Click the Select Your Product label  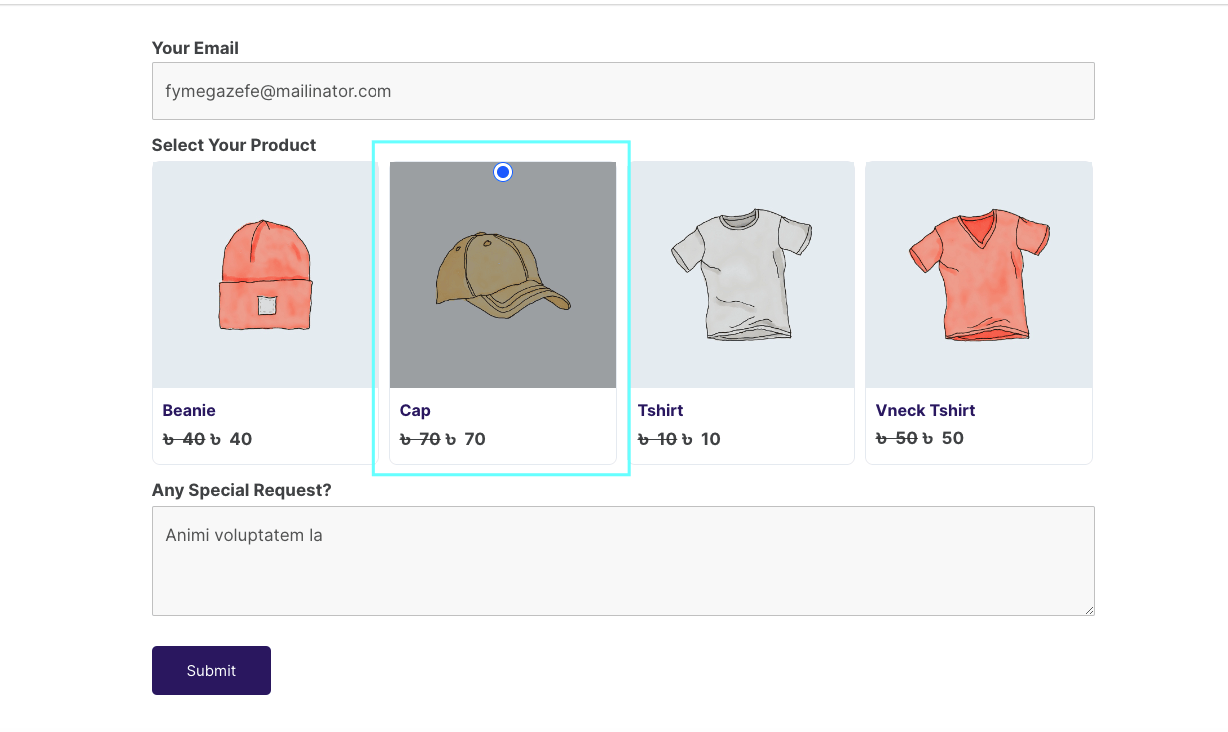[x=233, y=145]
